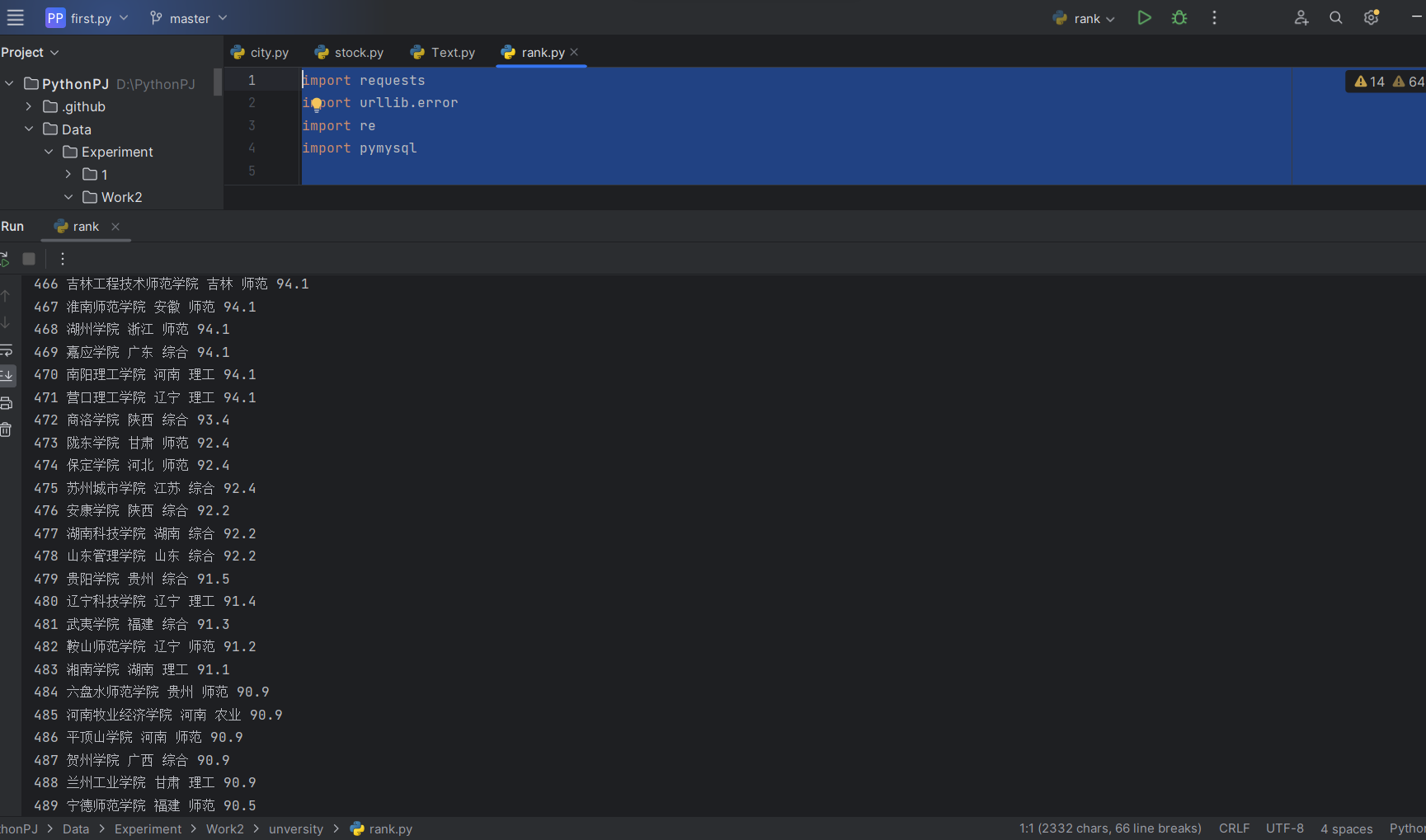Toggle scroll to end of console
The width and height of the screenshot is (1426, 840).
(6, 376)
